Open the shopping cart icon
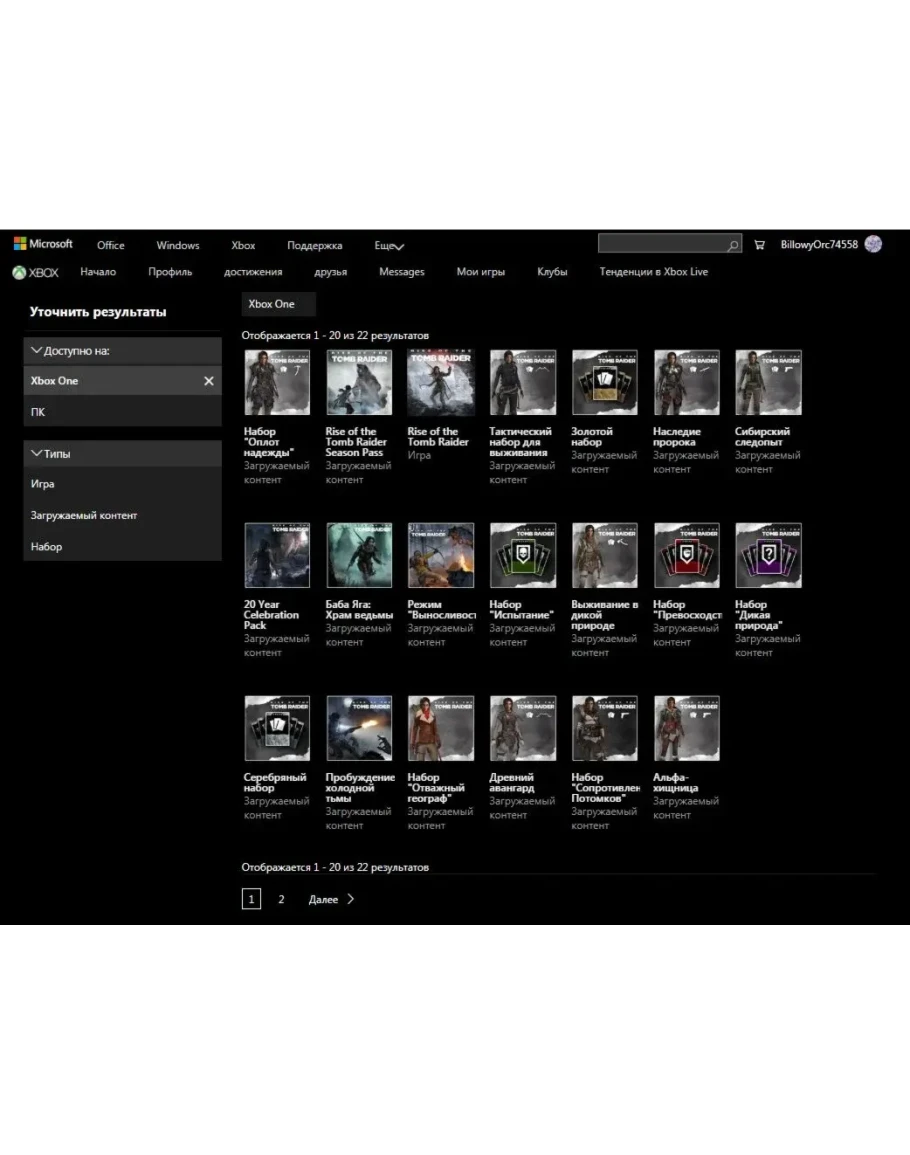 click(759, 245)
